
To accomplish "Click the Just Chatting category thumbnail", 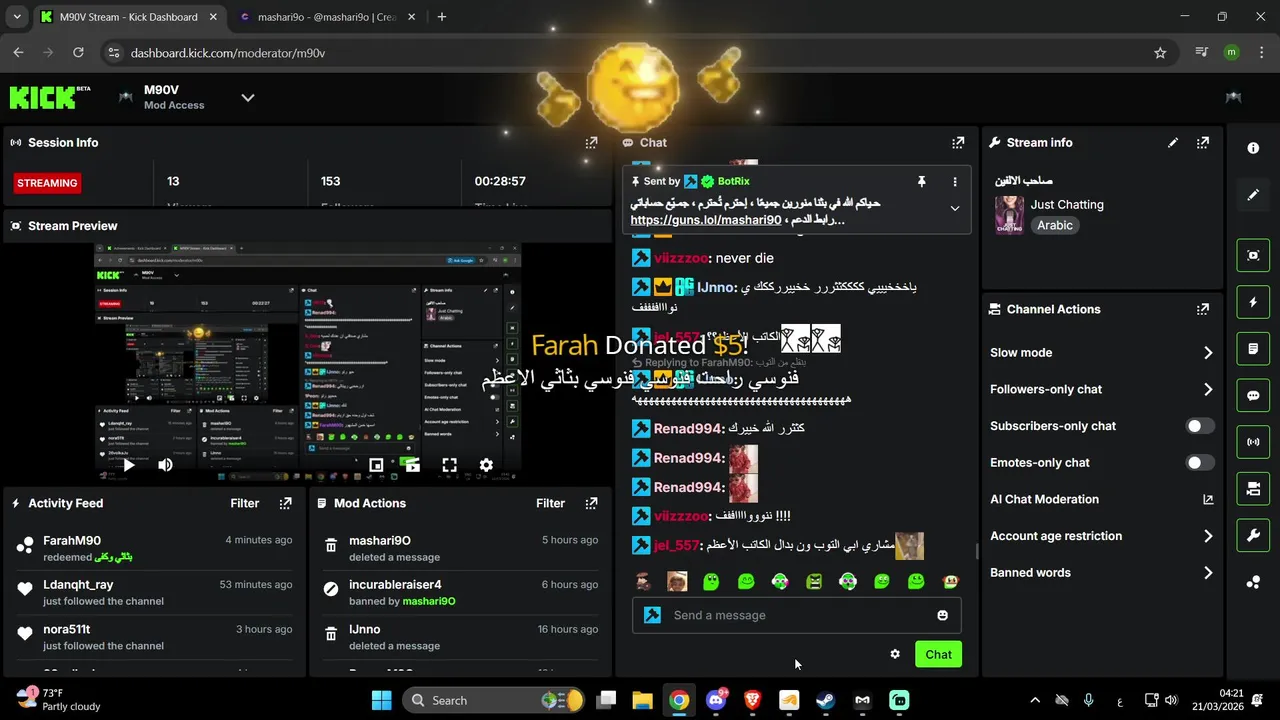I will point(1009,215).
